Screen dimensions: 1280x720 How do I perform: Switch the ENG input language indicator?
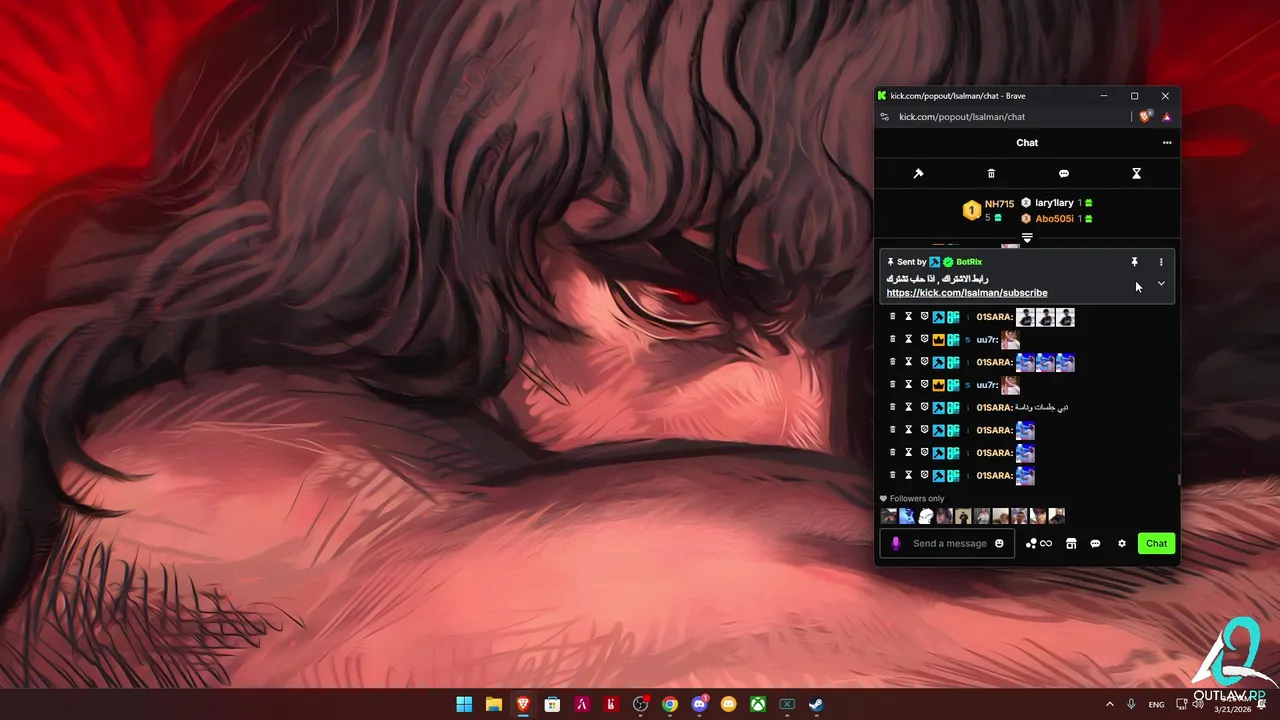pos(1156,704)
